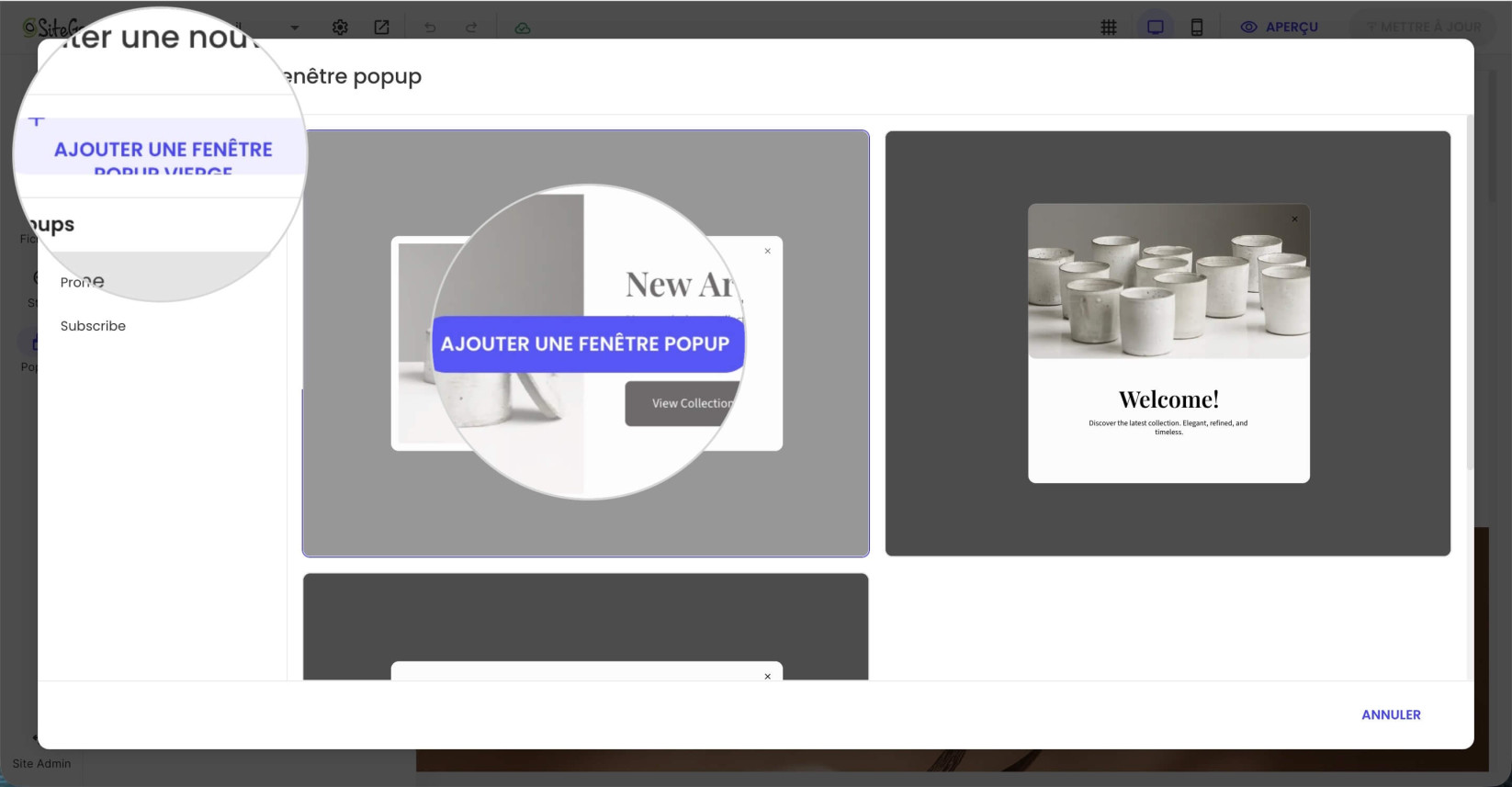Screen dimensions: 1512x787
Task: Toggle the grid overlay icon
Action: [1109, 28]
